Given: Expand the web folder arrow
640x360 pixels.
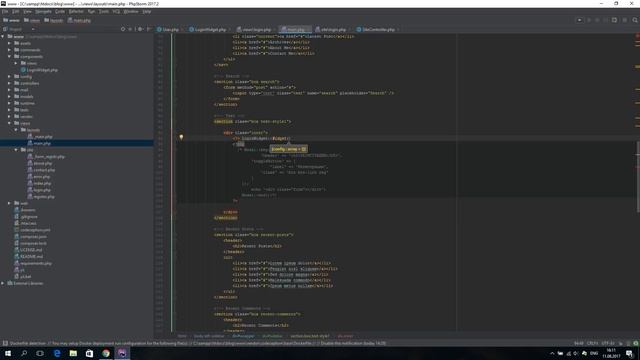Looking at the screenshot, I should pyautogui.click(x=9, y=203).
